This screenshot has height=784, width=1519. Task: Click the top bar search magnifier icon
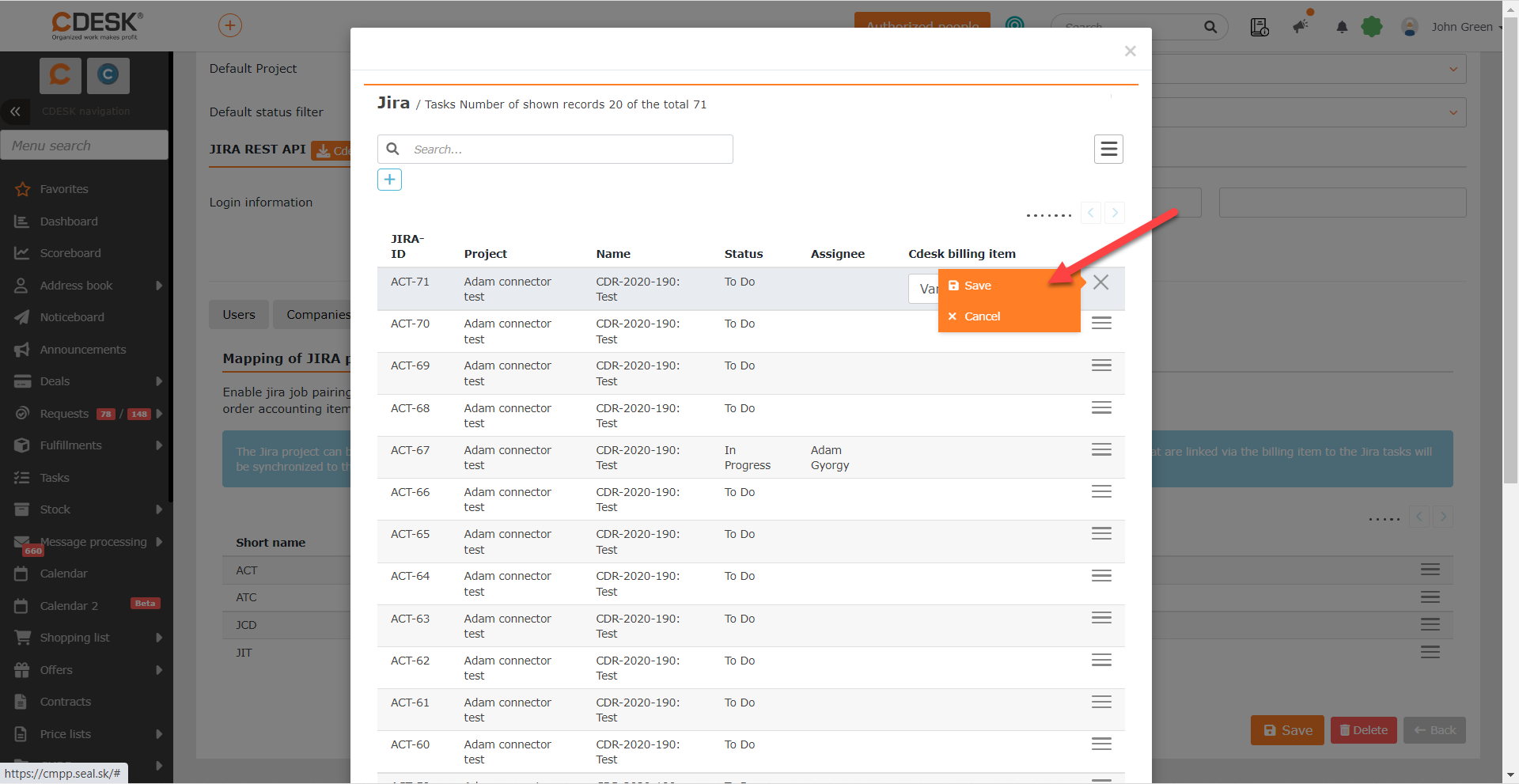click(1210, 27)
